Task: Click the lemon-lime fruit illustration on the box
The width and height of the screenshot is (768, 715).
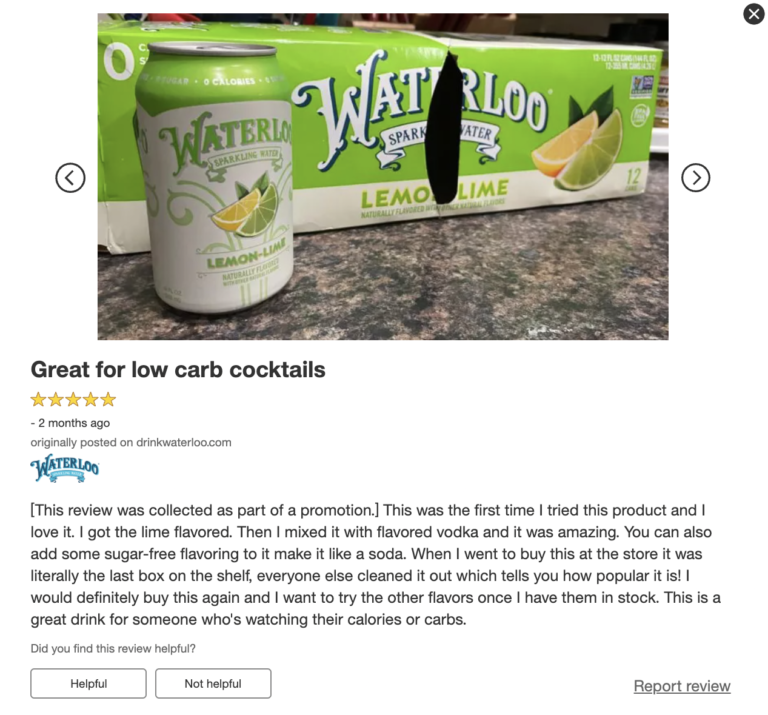Action: (x=578, y=144)
